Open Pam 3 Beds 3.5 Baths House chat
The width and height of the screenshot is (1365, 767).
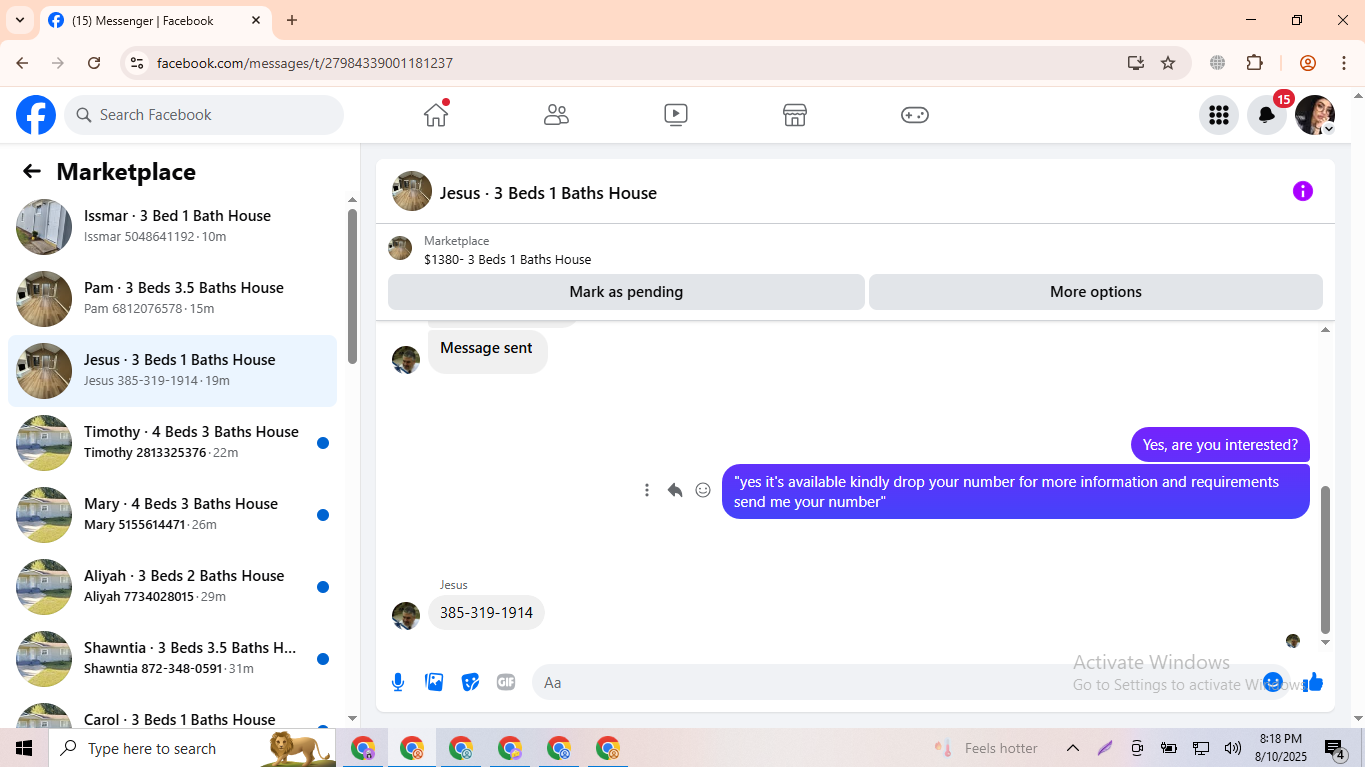click(x=172, y=299)
